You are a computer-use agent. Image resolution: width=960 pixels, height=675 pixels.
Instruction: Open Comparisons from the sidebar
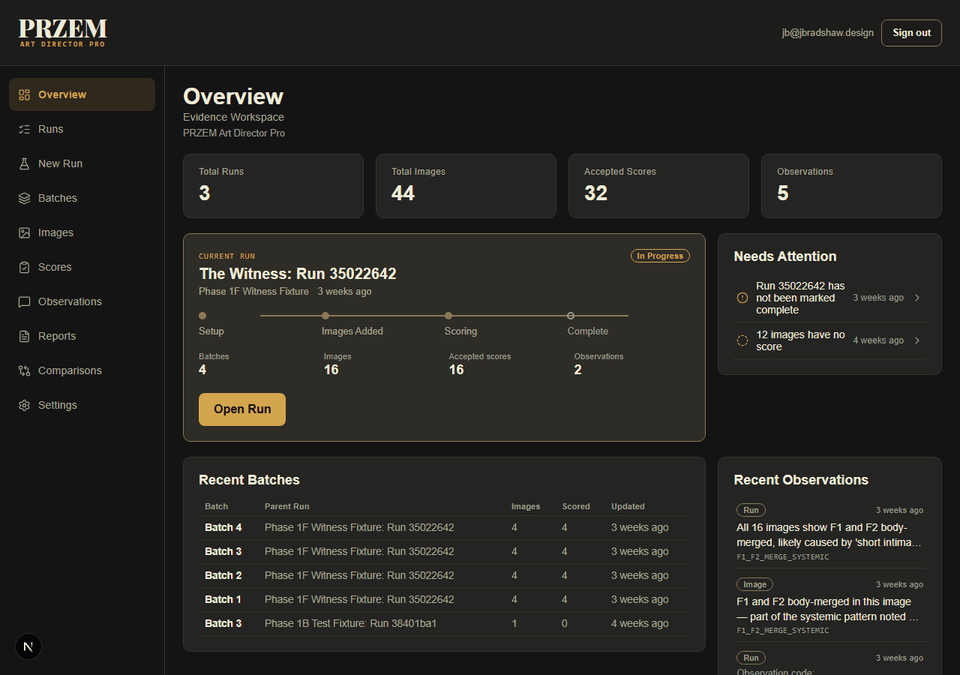coord(82,371)
